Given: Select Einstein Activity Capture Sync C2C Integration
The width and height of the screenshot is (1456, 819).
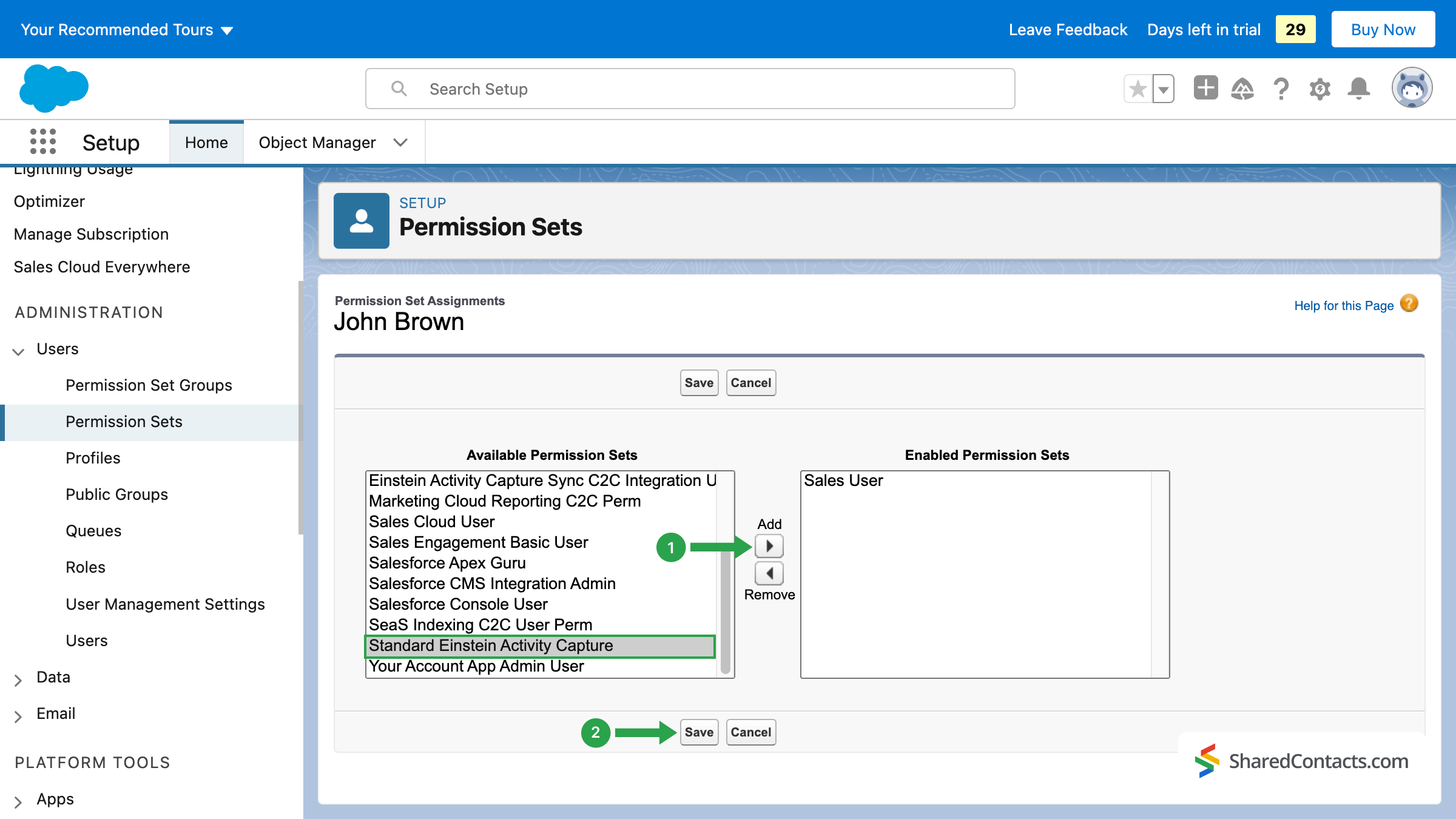Looking at the screenshot, I should tap(542, 480).
